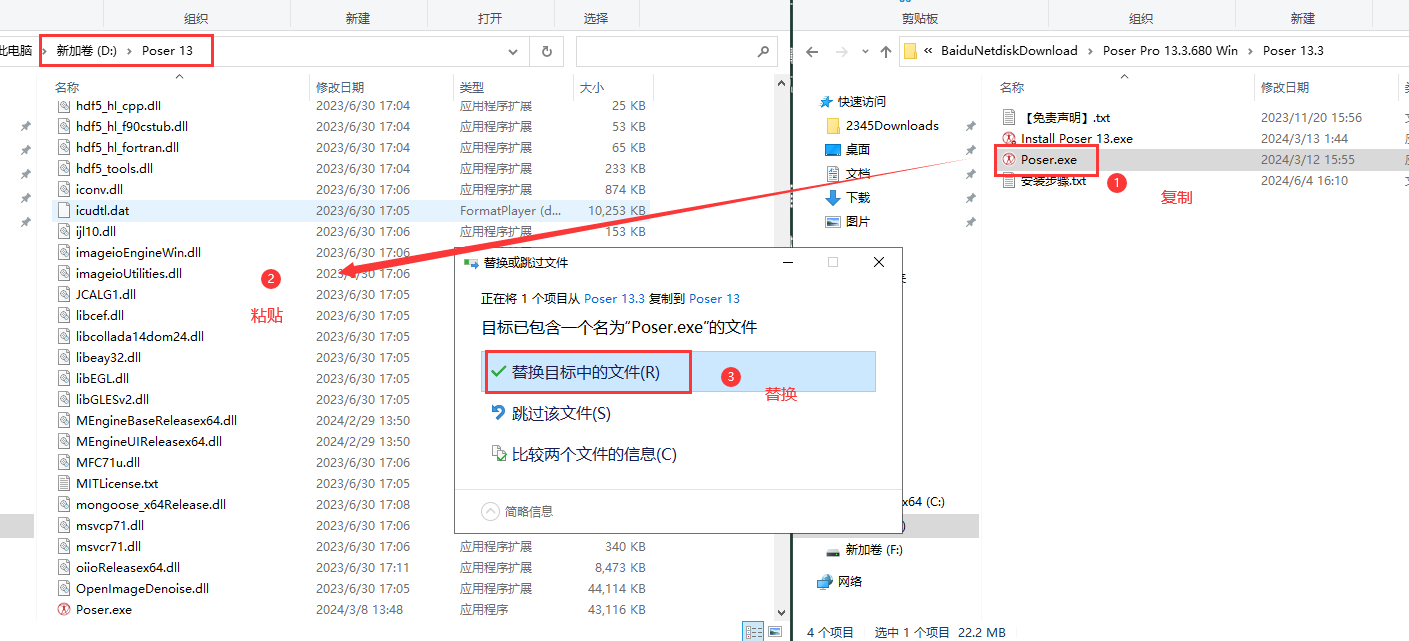Navigate to 新加卷 (D:) breadcrumb in left window
Viewport: 1409px width, 641px height.
[87, 51]
